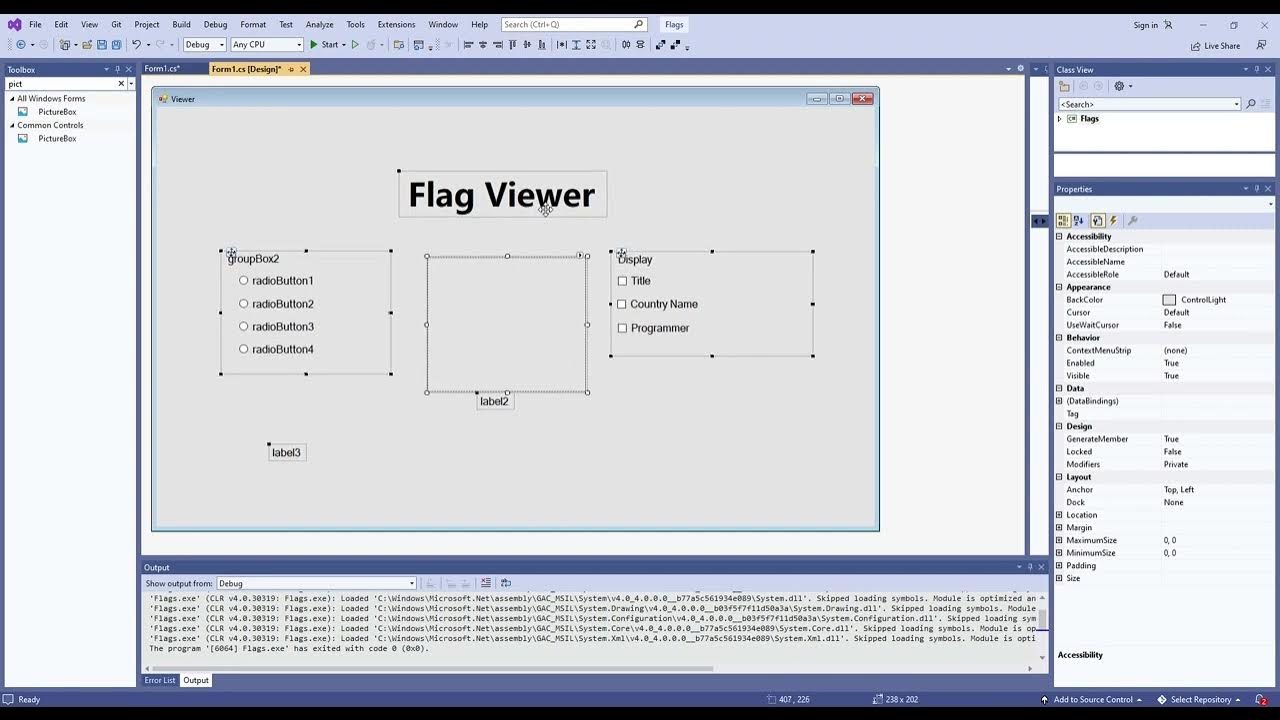Screen dimensions: 1280x720
Task: Click the Navigate Backward toolbar icon
Action: pos(21,44)
